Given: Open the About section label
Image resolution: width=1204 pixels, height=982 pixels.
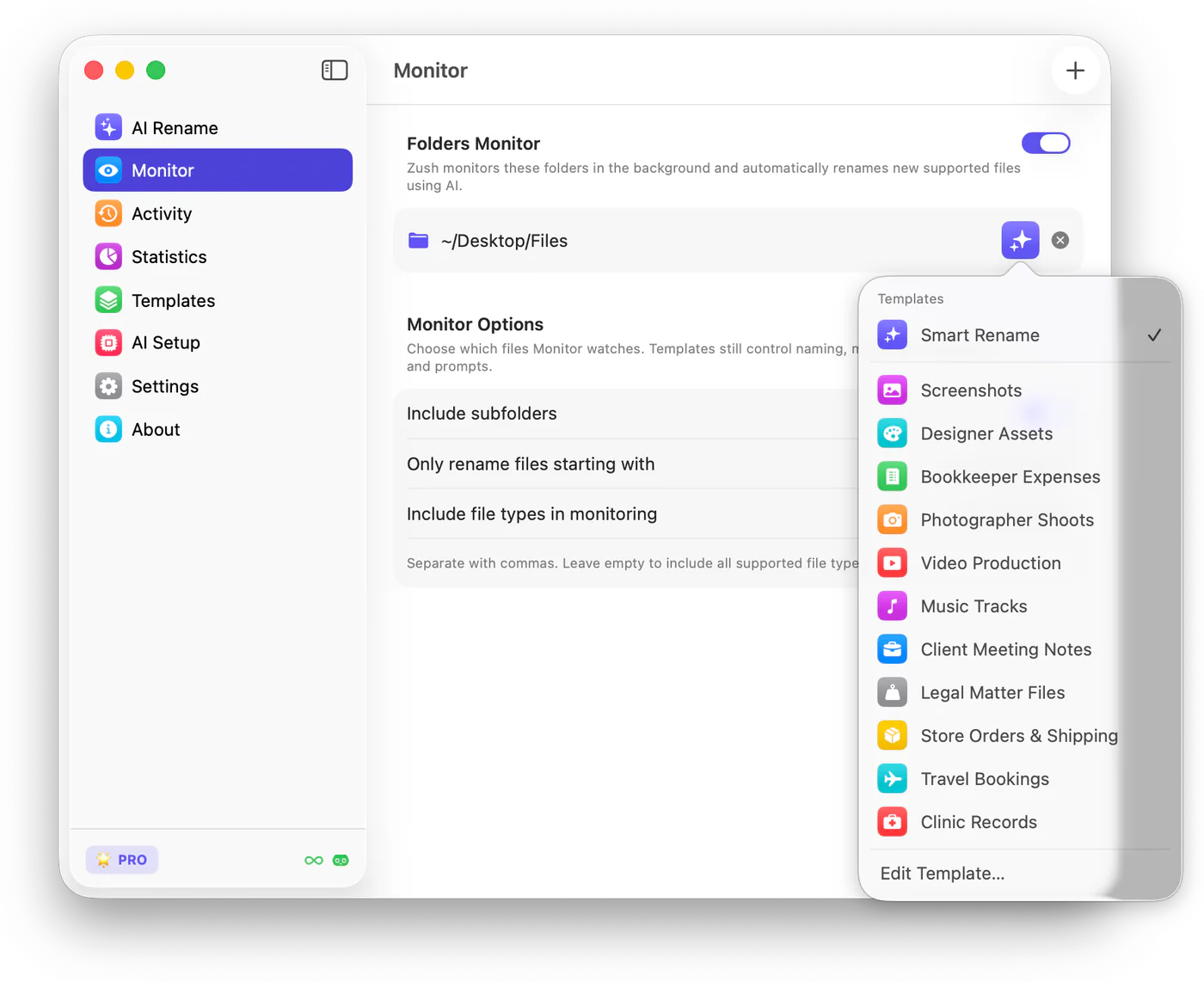Looking at the screenshot, I should coord(156,430).
